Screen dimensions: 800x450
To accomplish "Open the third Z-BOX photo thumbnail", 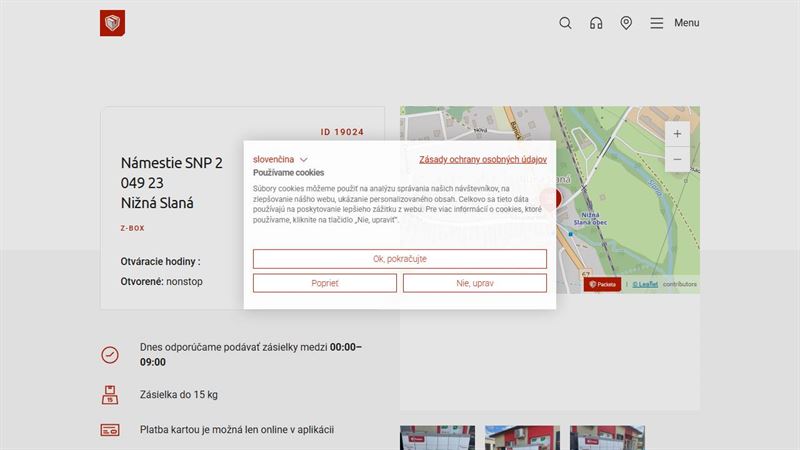I will [607, 438].
